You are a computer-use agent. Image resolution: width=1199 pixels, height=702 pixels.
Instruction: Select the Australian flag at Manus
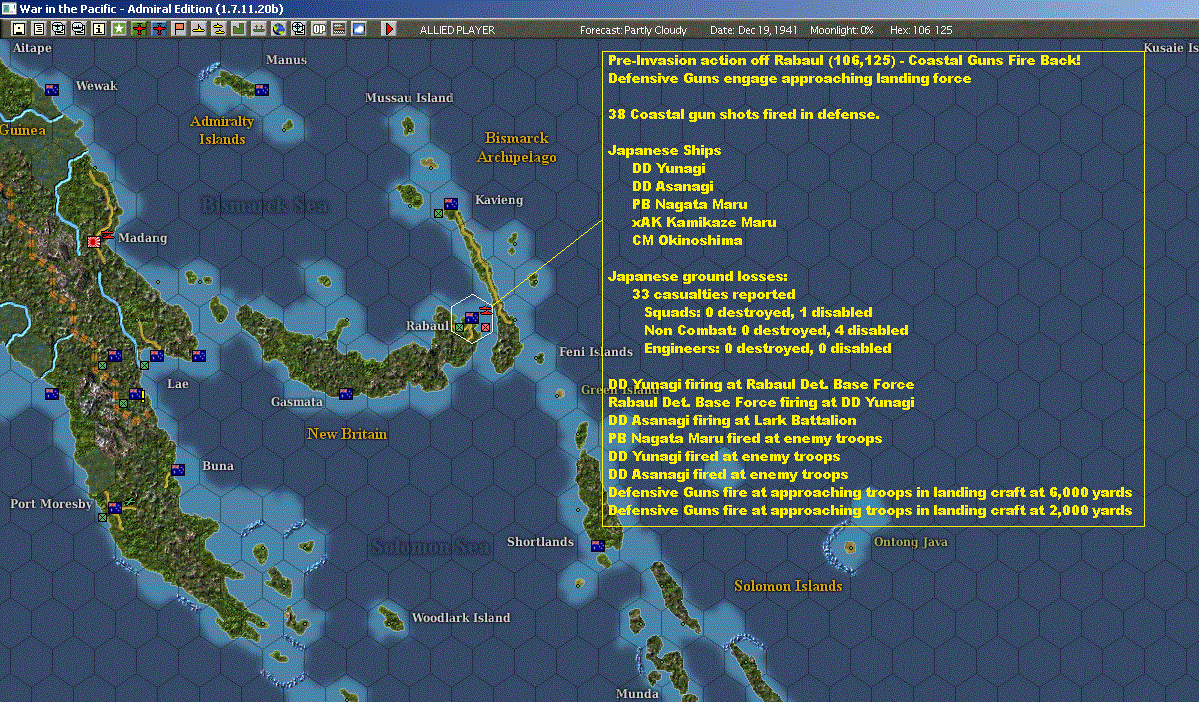tap(262, 89)
